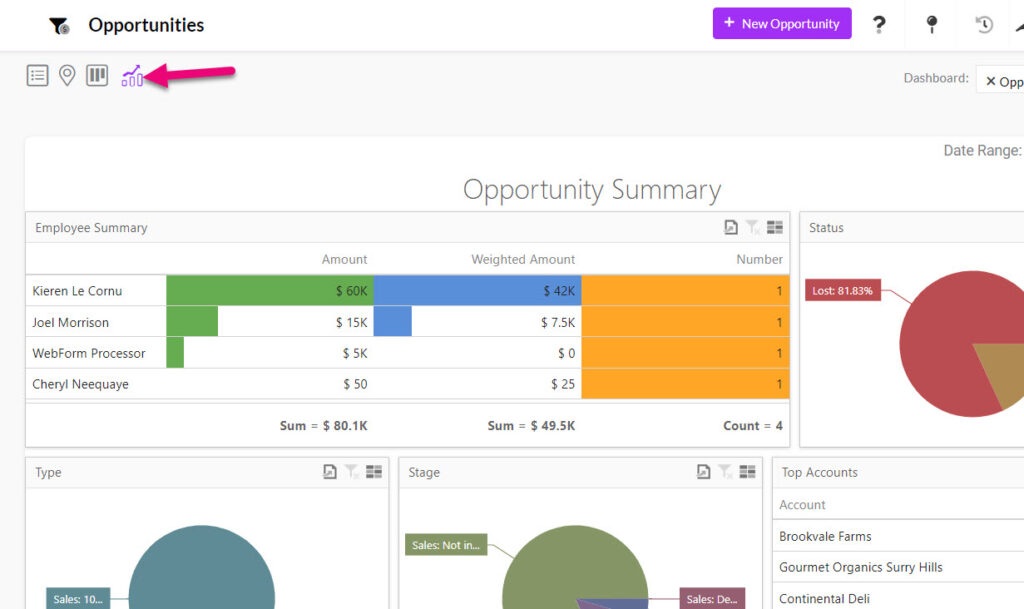This screenshot has height=609, width=1024.
Task: Switch to the dashboard chart view
Action: click(133, 76)
